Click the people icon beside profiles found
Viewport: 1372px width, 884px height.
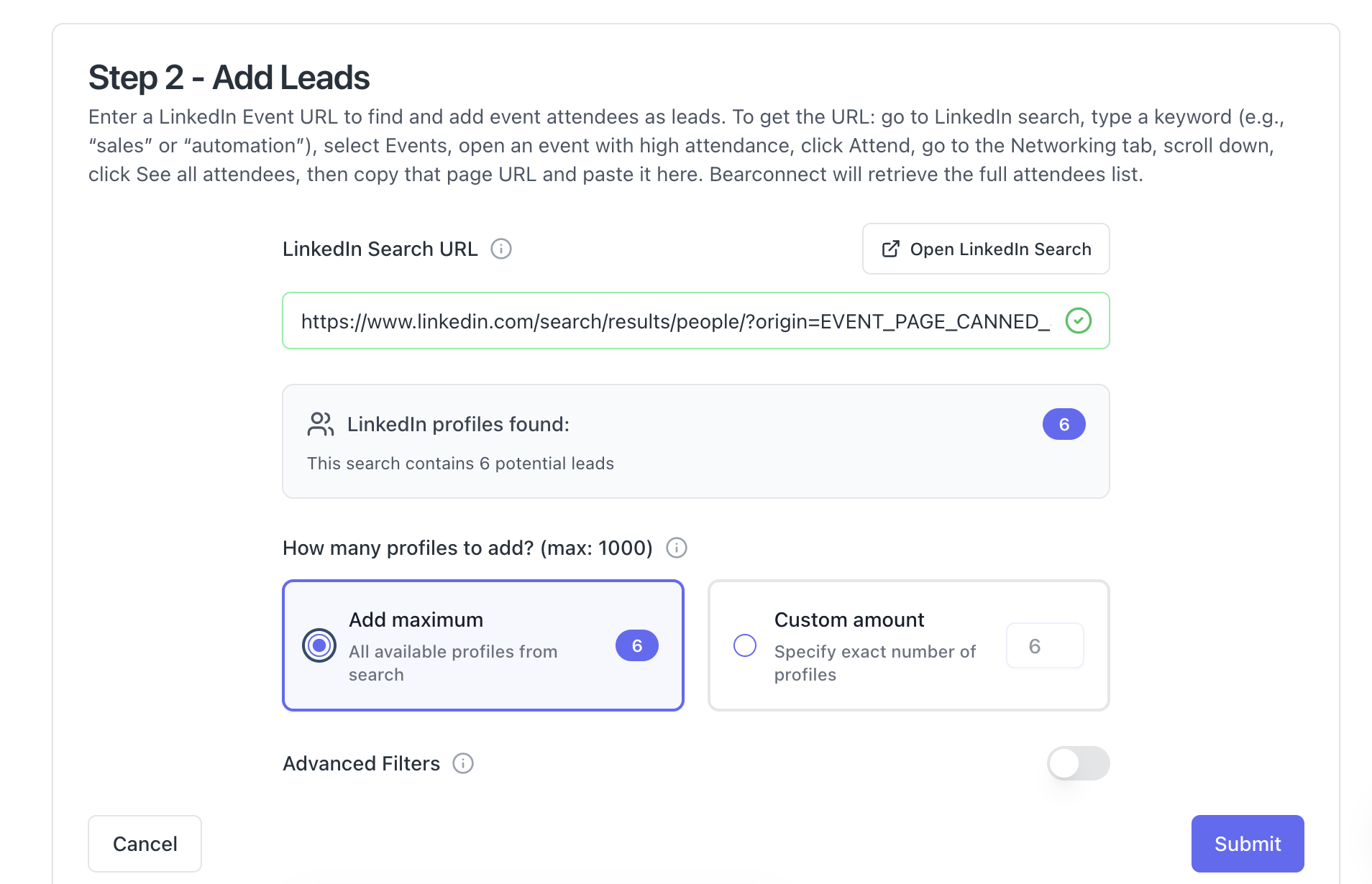321,424
